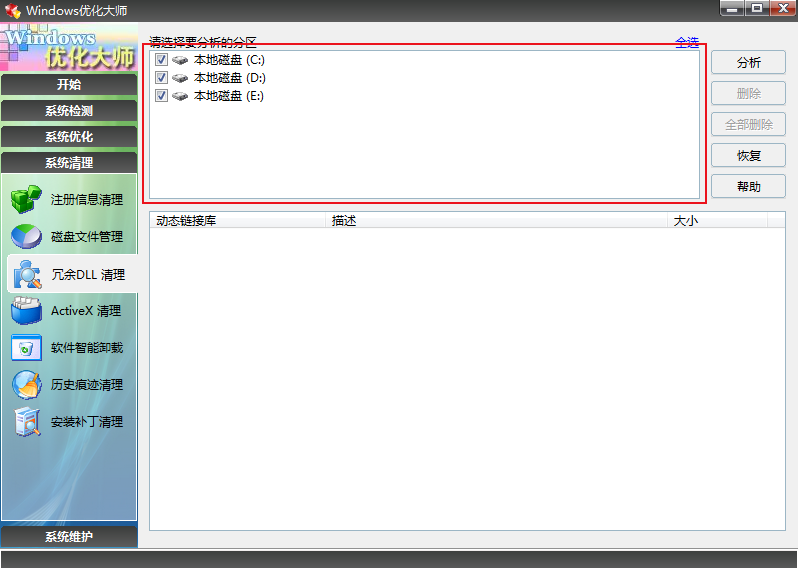798x568 pixels.
Task: Expand the 开始 sidebar section
Action: pyautogui.click(x=69, y=85)
